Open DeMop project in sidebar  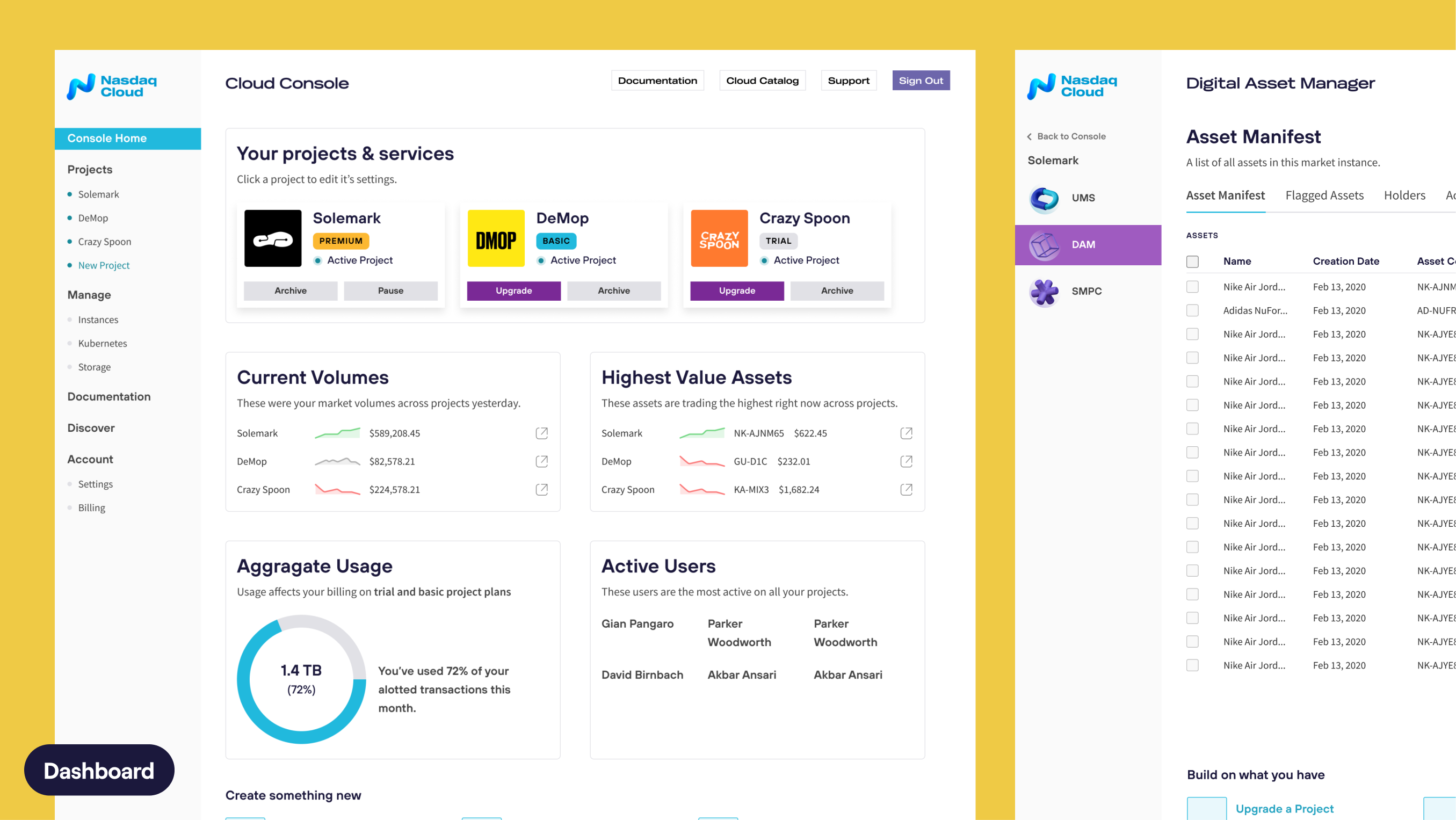pyautogui.click(x=93, y=218)
